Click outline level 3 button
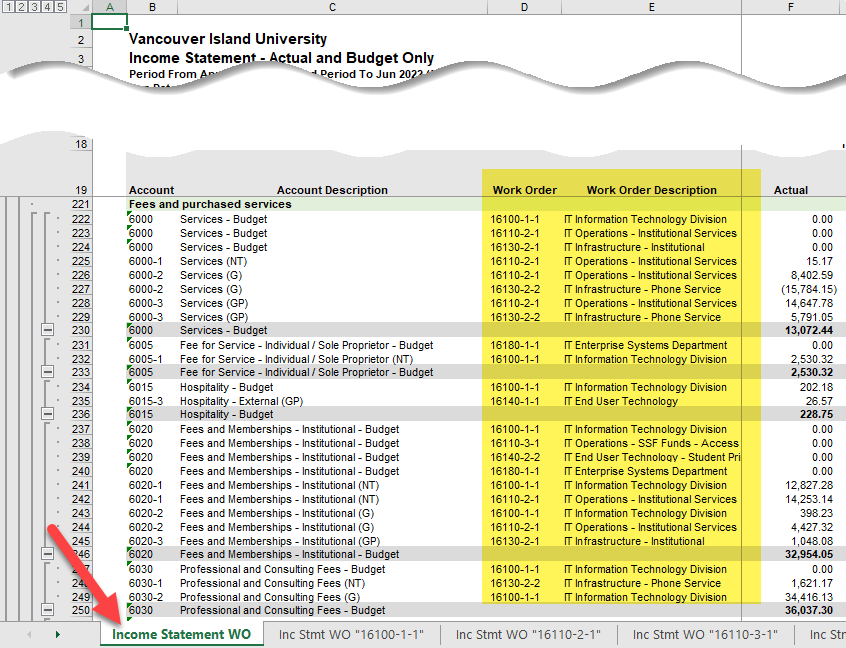 coord(34,6)
